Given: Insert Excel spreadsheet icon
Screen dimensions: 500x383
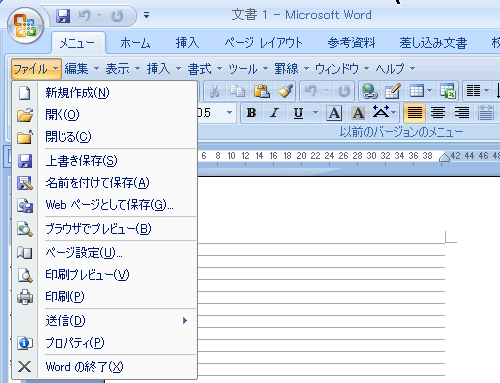Looking at the screenshot, I should tap(447, 91).
